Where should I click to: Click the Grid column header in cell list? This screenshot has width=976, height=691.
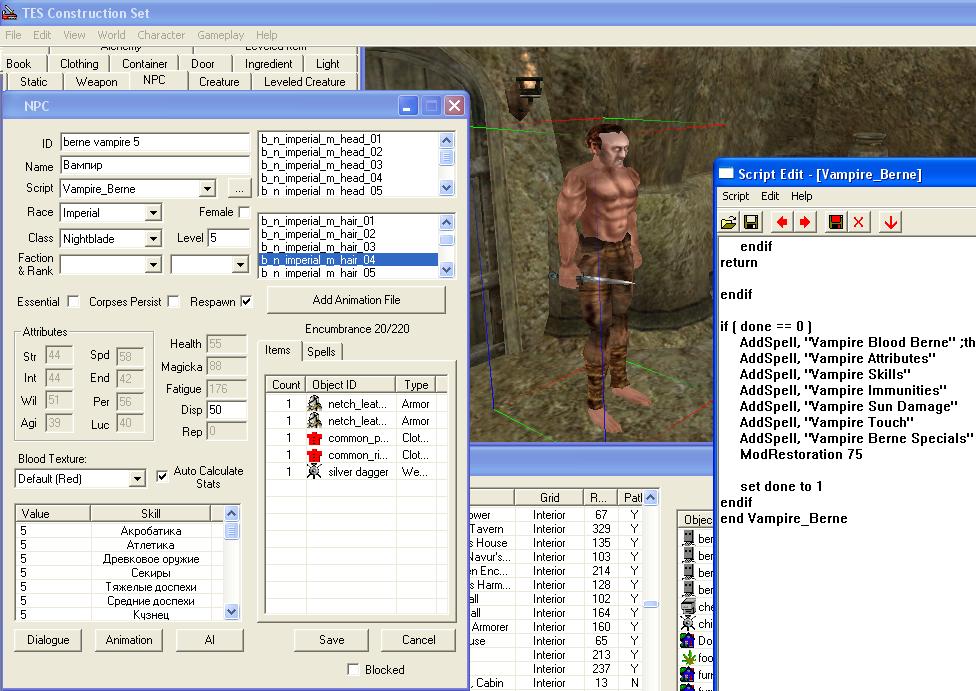(x=550, y=497)
